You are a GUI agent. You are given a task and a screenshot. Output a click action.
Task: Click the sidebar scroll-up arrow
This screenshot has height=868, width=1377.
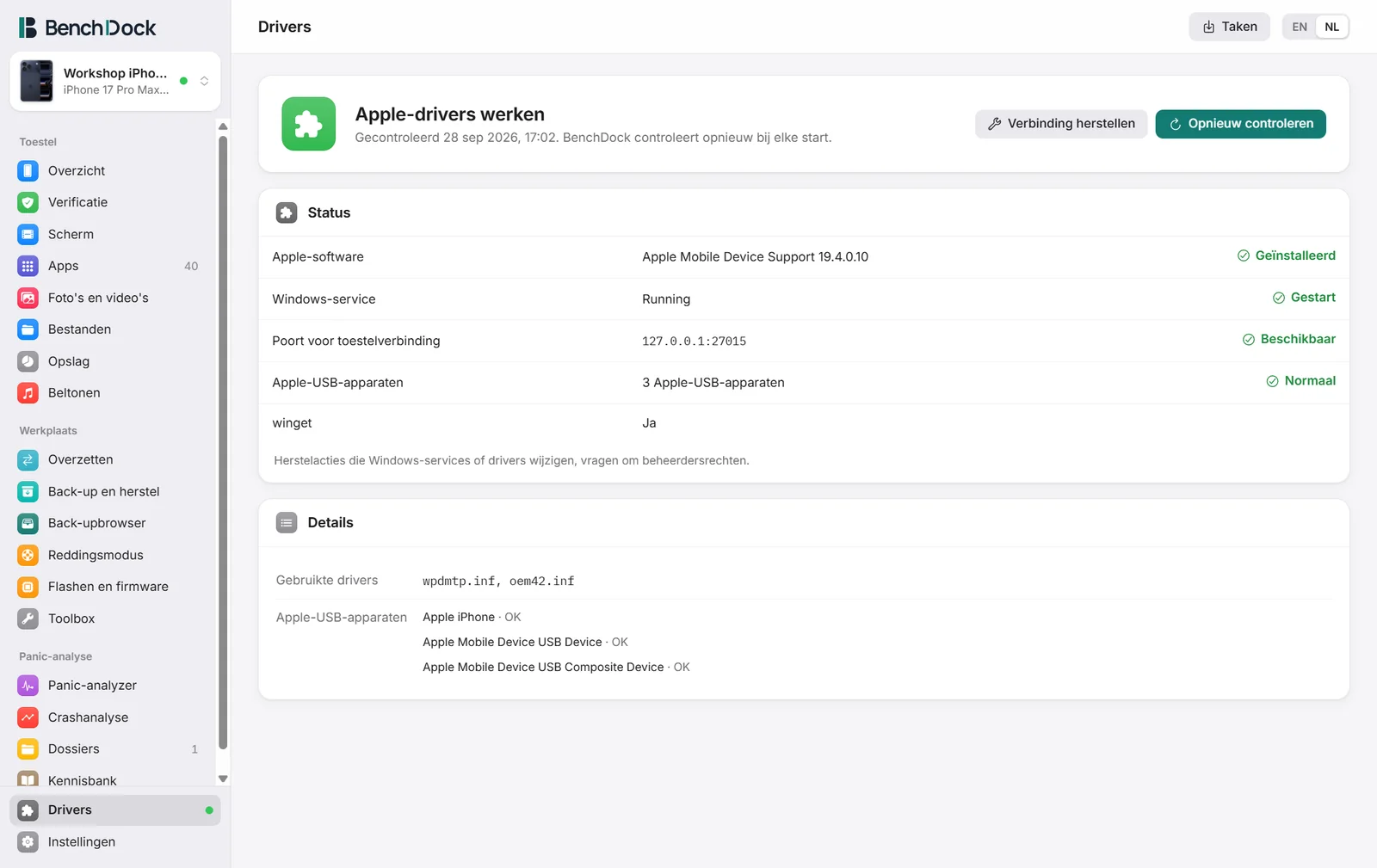(x=223, y=126)
